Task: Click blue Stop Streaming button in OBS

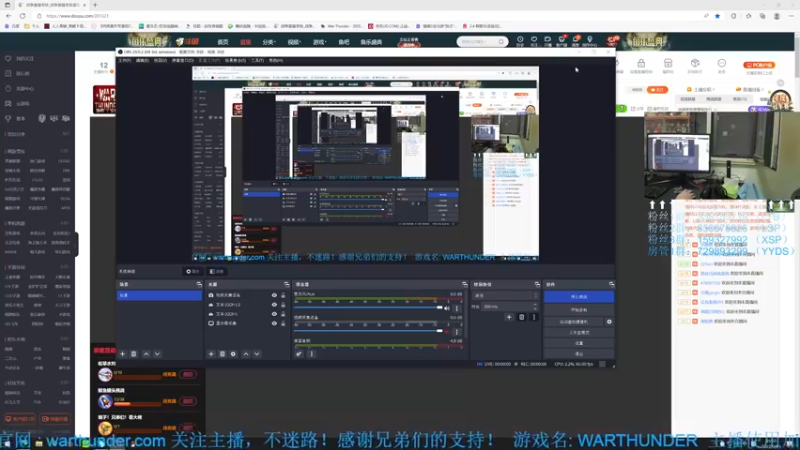Action: (x=579, y=296)
